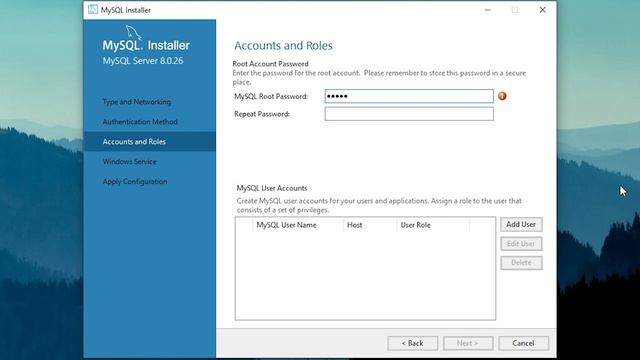Focus the Repeat Password field

coord(409,114)
